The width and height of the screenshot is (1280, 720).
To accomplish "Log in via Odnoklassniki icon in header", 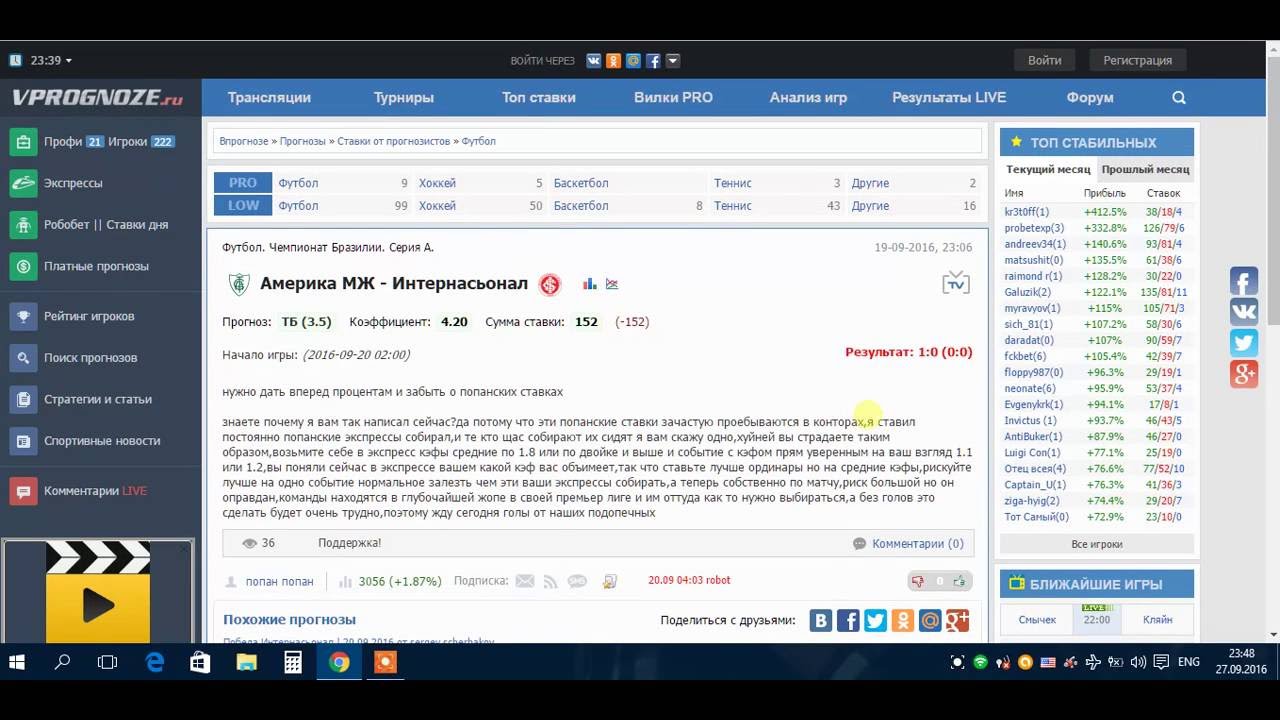I will (613, 61).
